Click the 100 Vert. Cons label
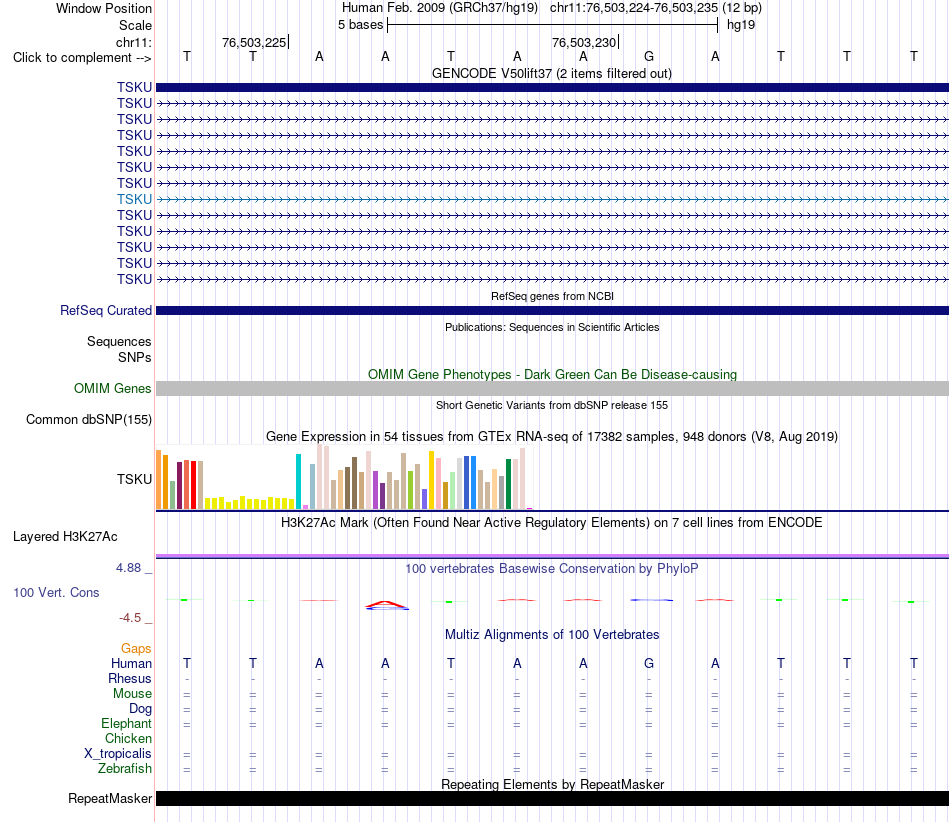Image resolution: width=950 pixels, height=822 pixels. pyautogui.click(x=56, y=592)
